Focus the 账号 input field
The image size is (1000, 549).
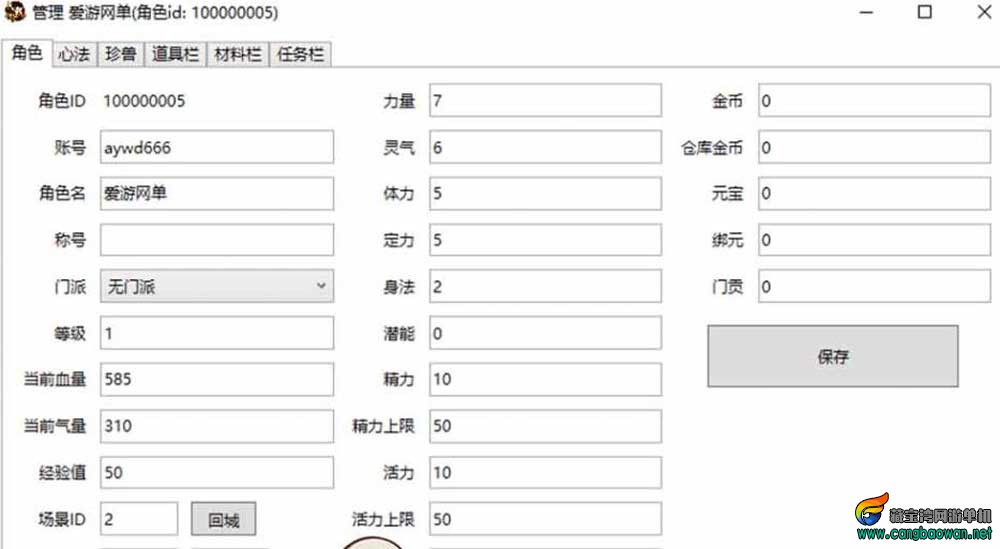click(217, 147)
